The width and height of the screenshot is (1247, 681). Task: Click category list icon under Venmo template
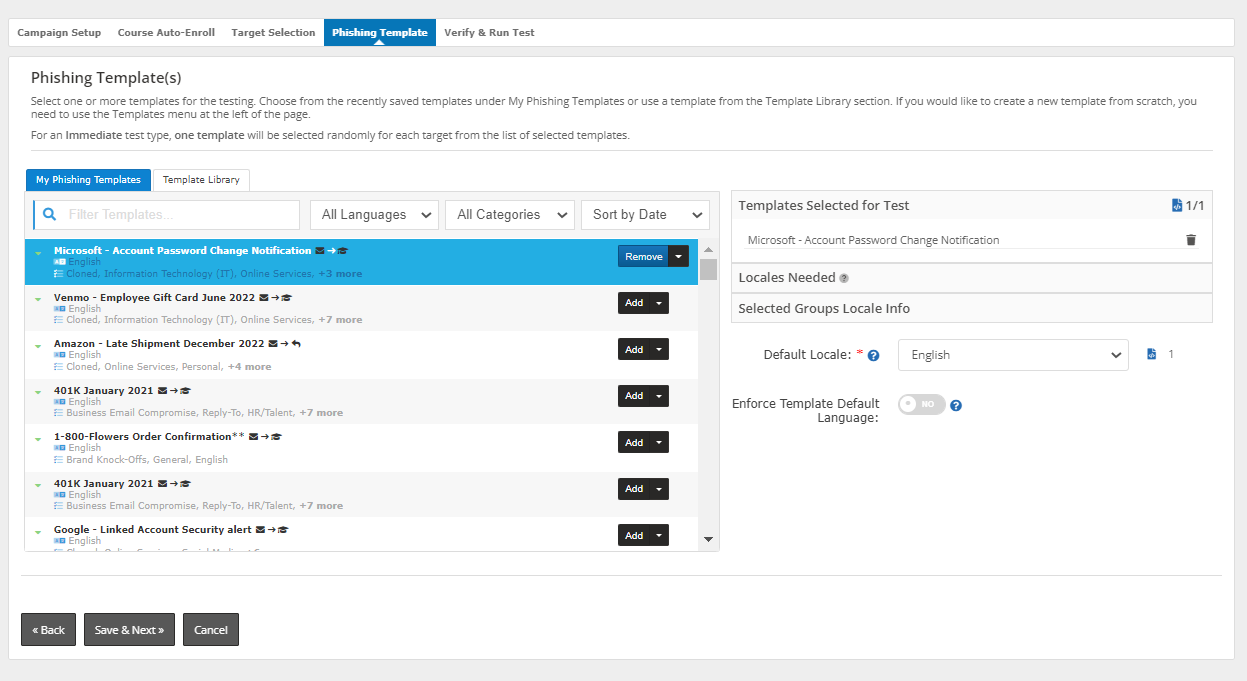coord(59,320)
